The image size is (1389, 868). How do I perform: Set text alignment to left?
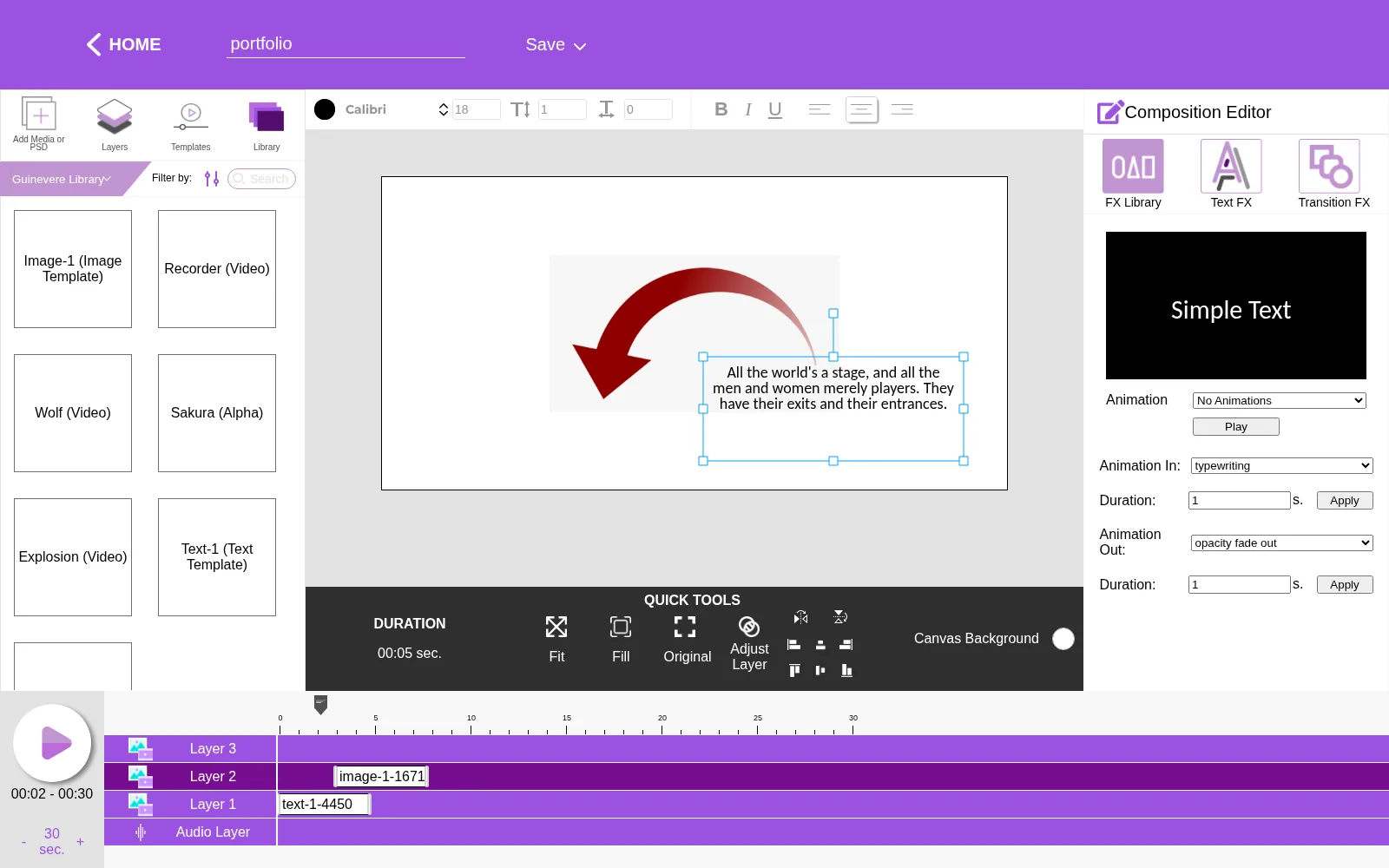point(820,109)
